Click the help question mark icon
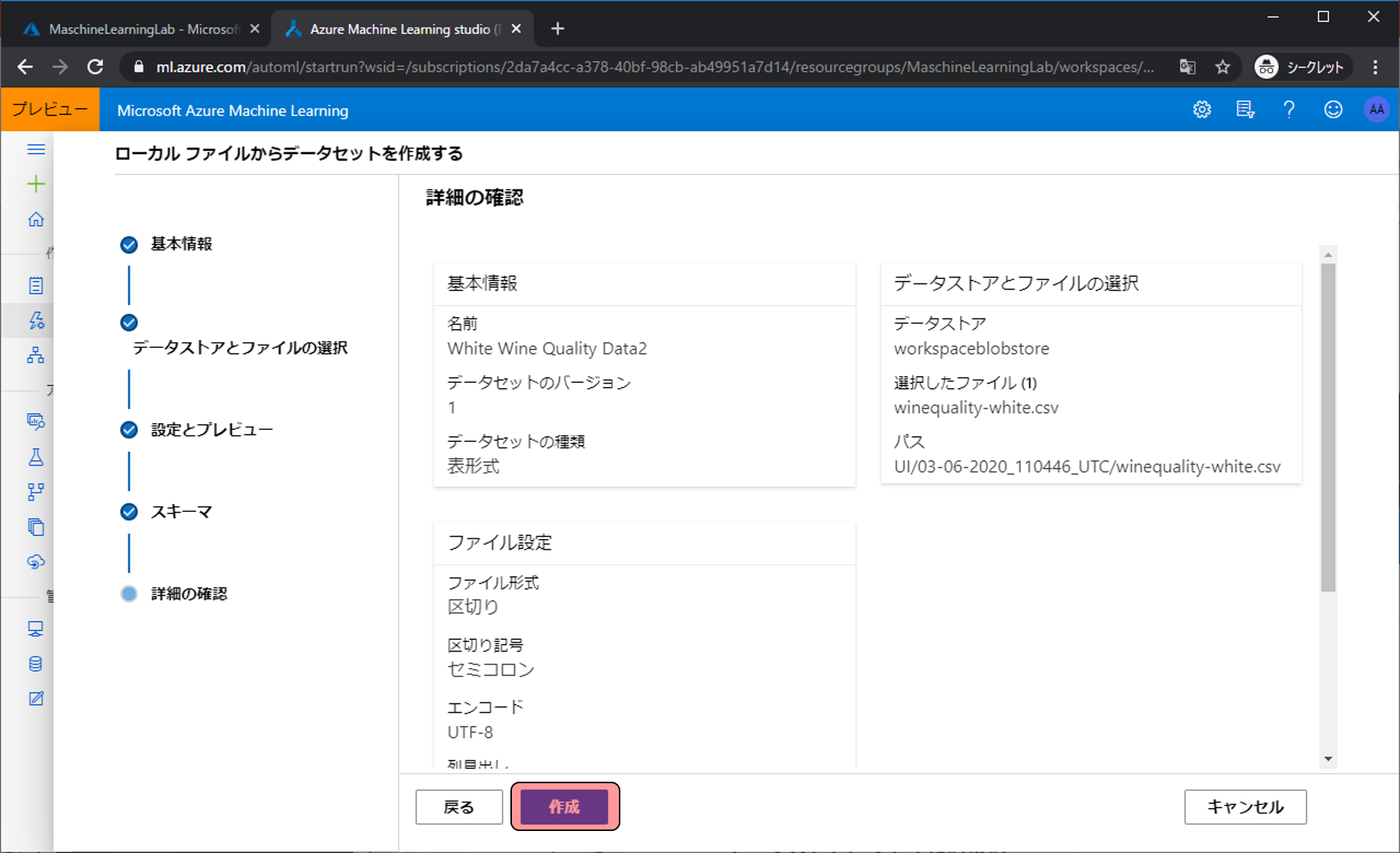The width and height of the screenshot is (1400, 853). [1289, 110]
